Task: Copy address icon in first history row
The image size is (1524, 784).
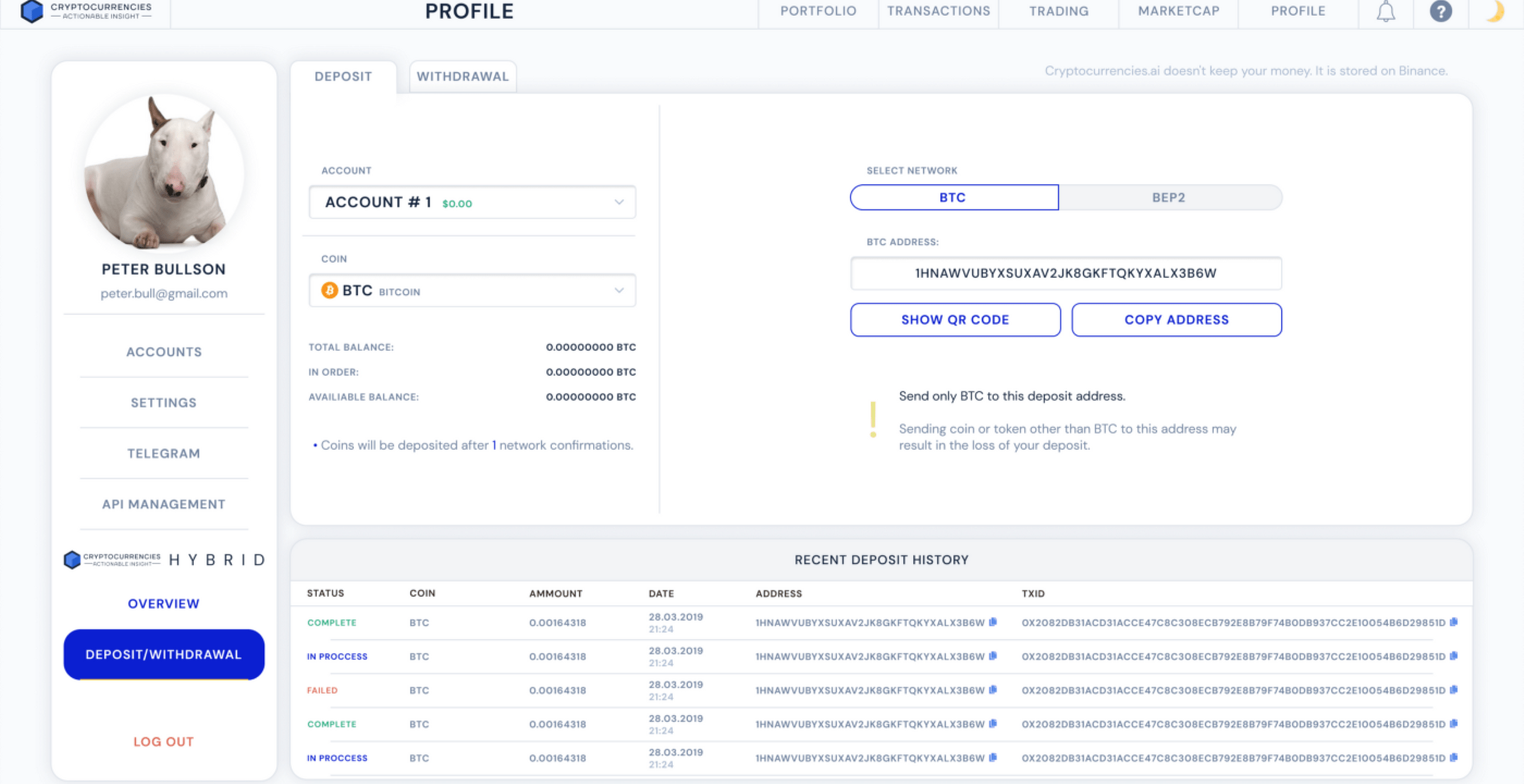Action: coord(994,622)
